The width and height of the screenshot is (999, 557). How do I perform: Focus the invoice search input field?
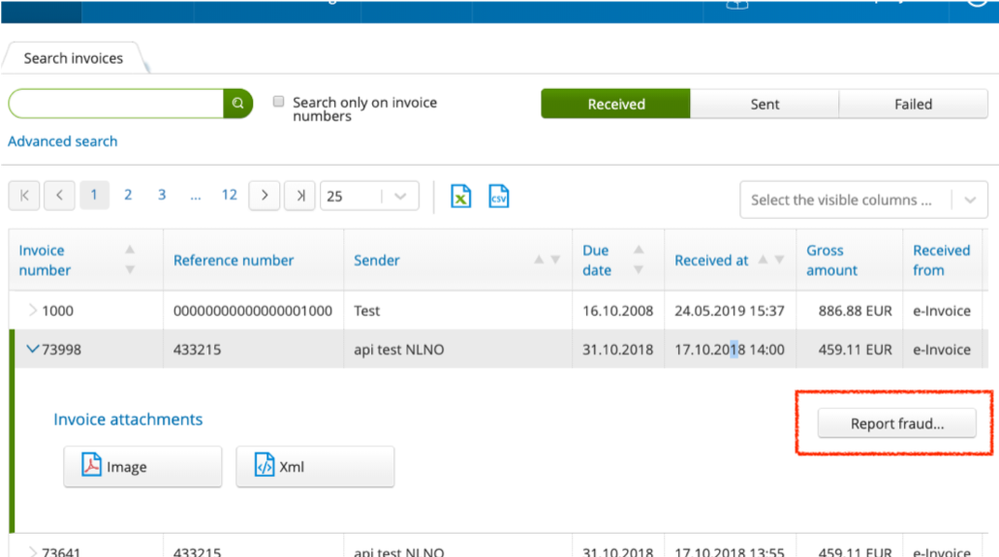pos(116,103)
